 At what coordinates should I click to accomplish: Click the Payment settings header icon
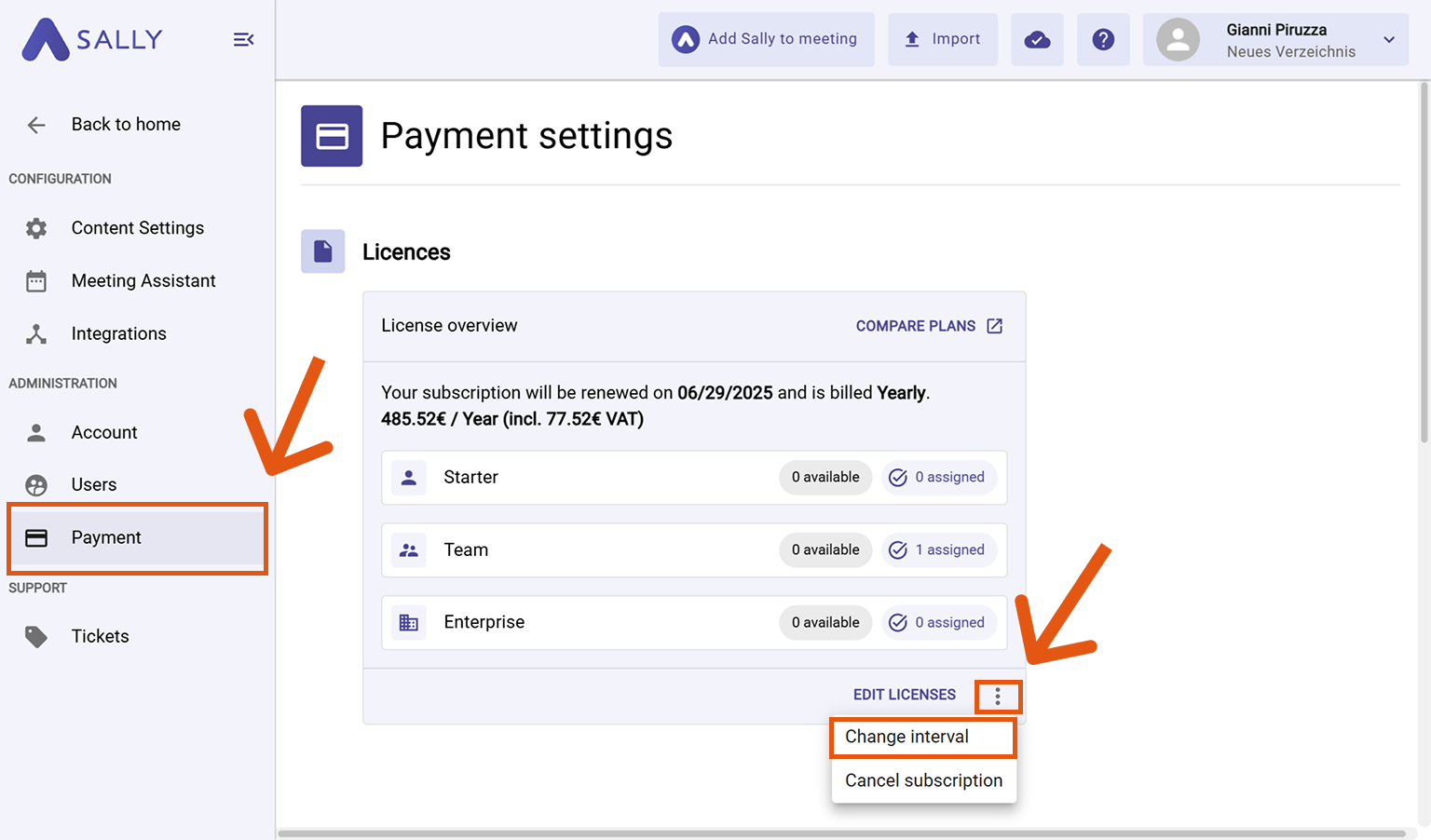point(332,136)
